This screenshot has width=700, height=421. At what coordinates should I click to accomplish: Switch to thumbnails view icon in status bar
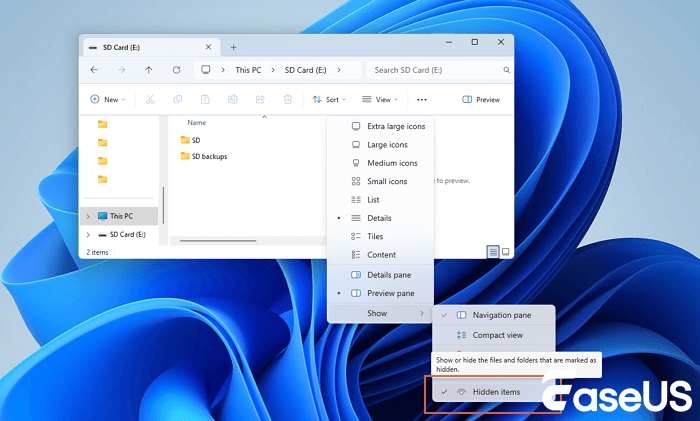(x=505, y=252)
